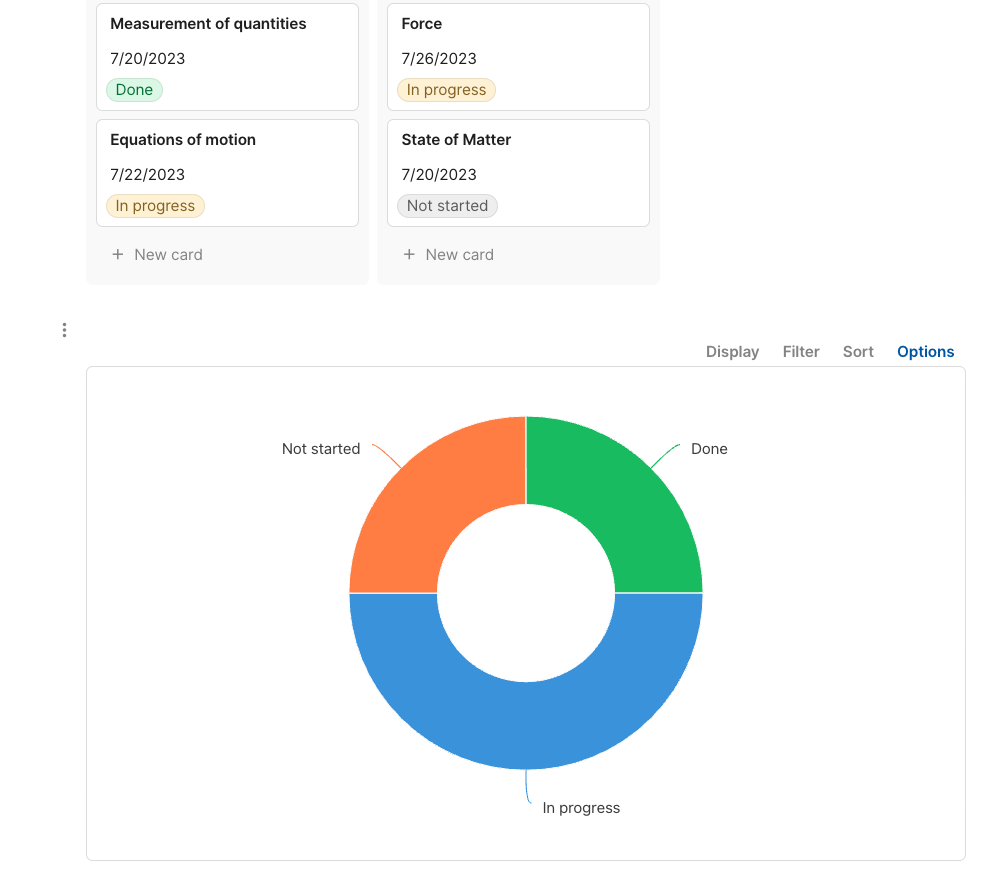Click the plus icon under State of Matter
This screenshot has width=1000, height=877.
coord(409,254)
